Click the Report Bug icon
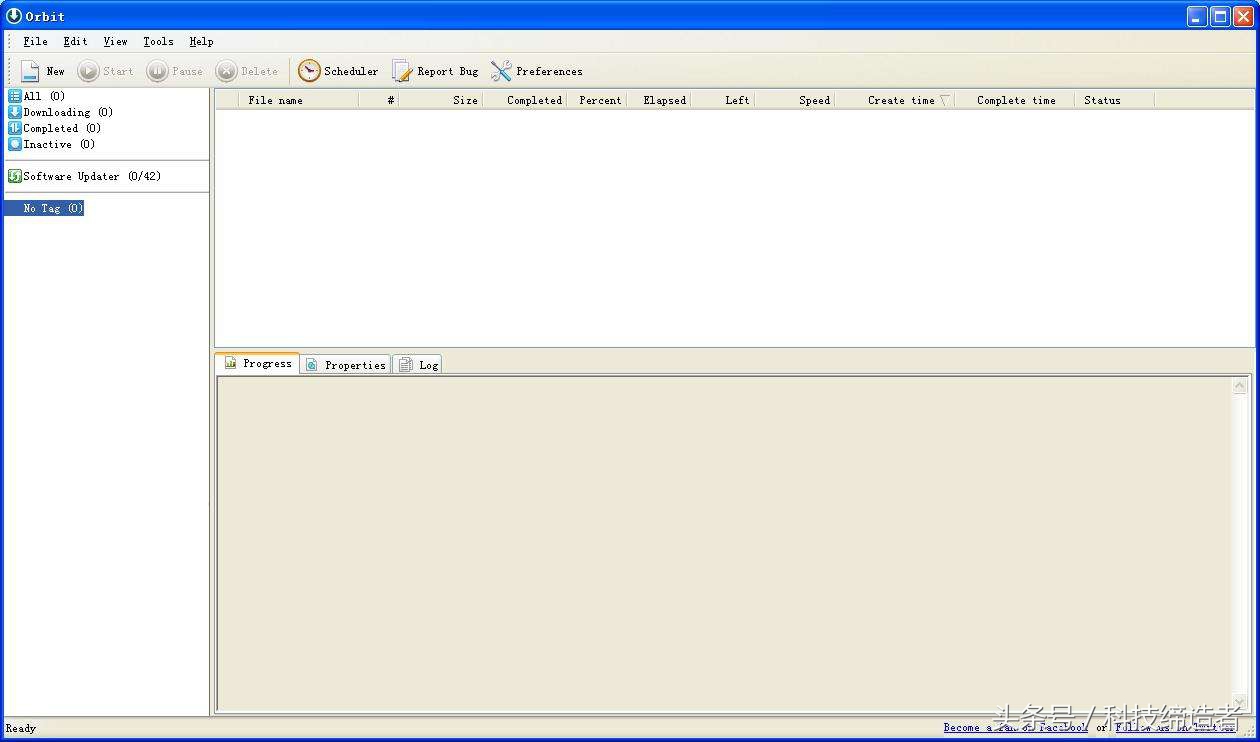 [402, 71]
